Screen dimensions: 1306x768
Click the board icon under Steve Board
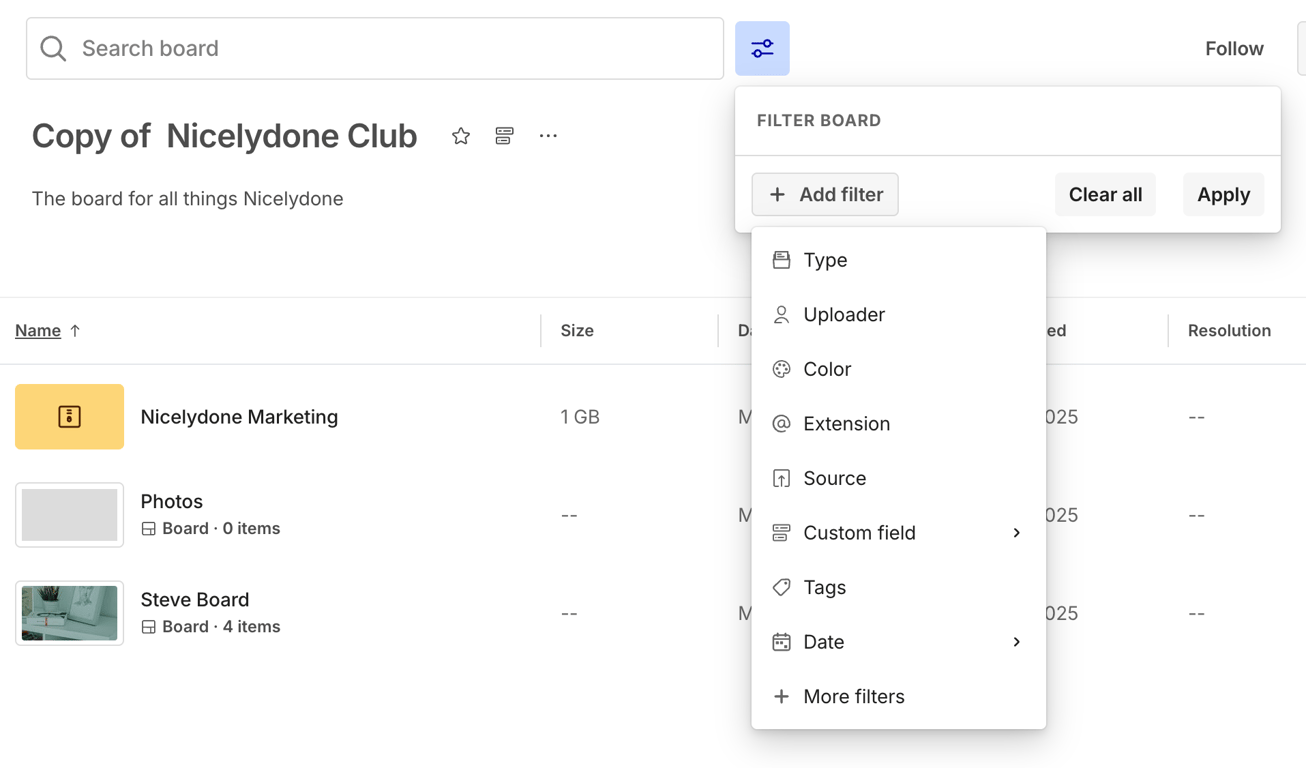pyautogui.click(x=148, y=627)
